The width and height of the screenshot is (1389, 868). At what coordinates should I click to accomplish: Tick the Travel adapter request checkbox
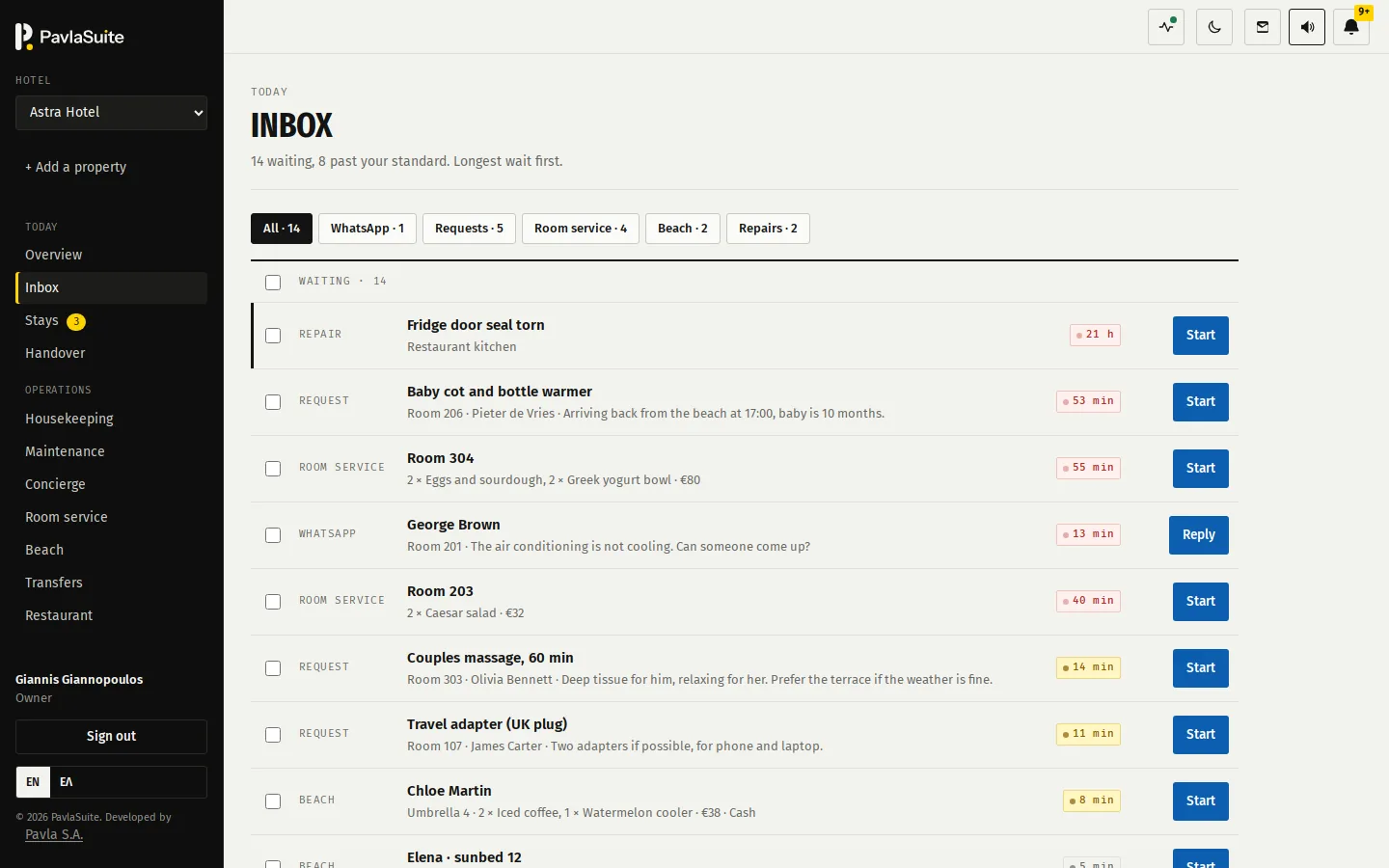[x=273, y=735]
